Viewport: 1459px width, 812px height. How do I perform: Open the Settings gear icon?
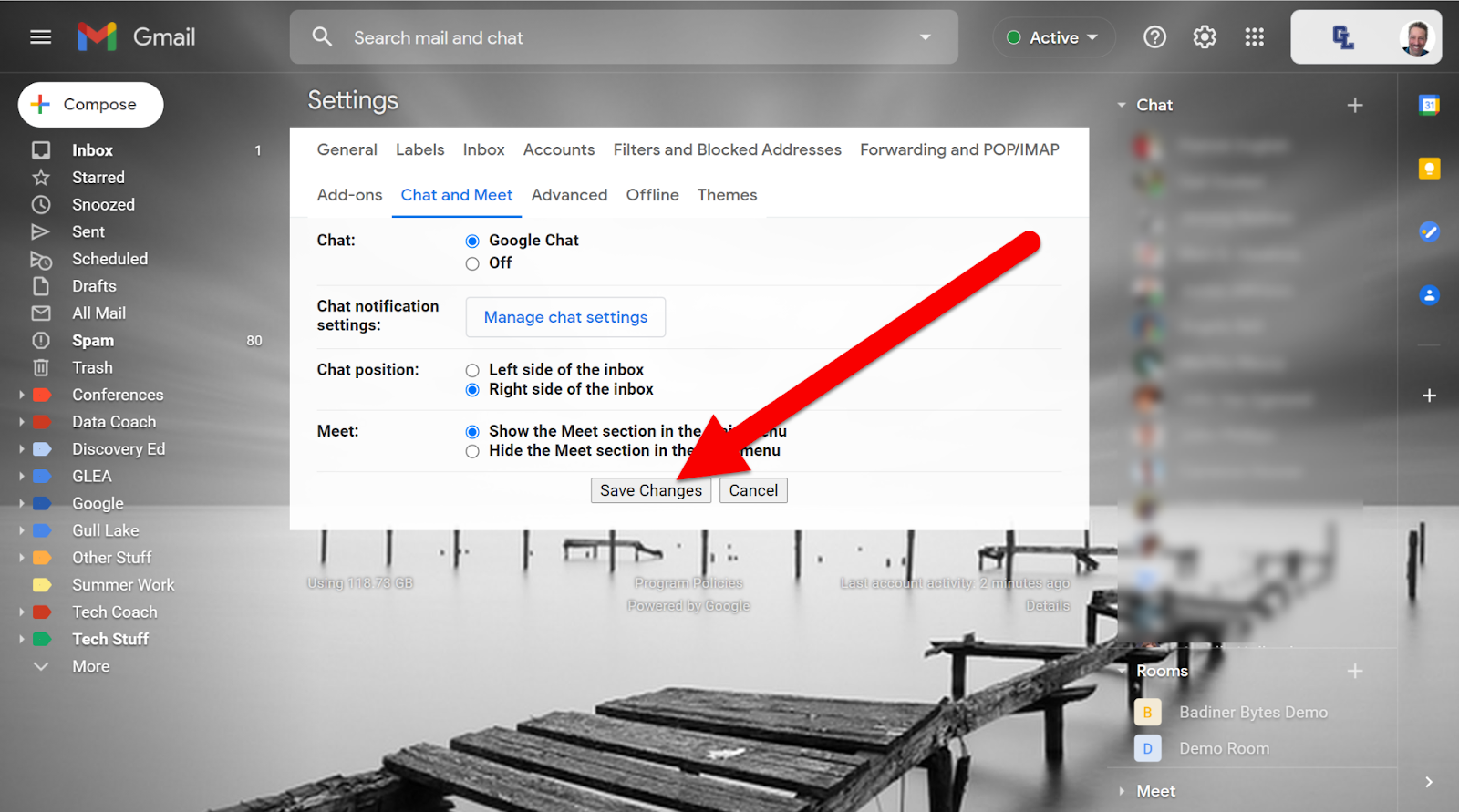pyautogui.click(x=1205, y=37)
